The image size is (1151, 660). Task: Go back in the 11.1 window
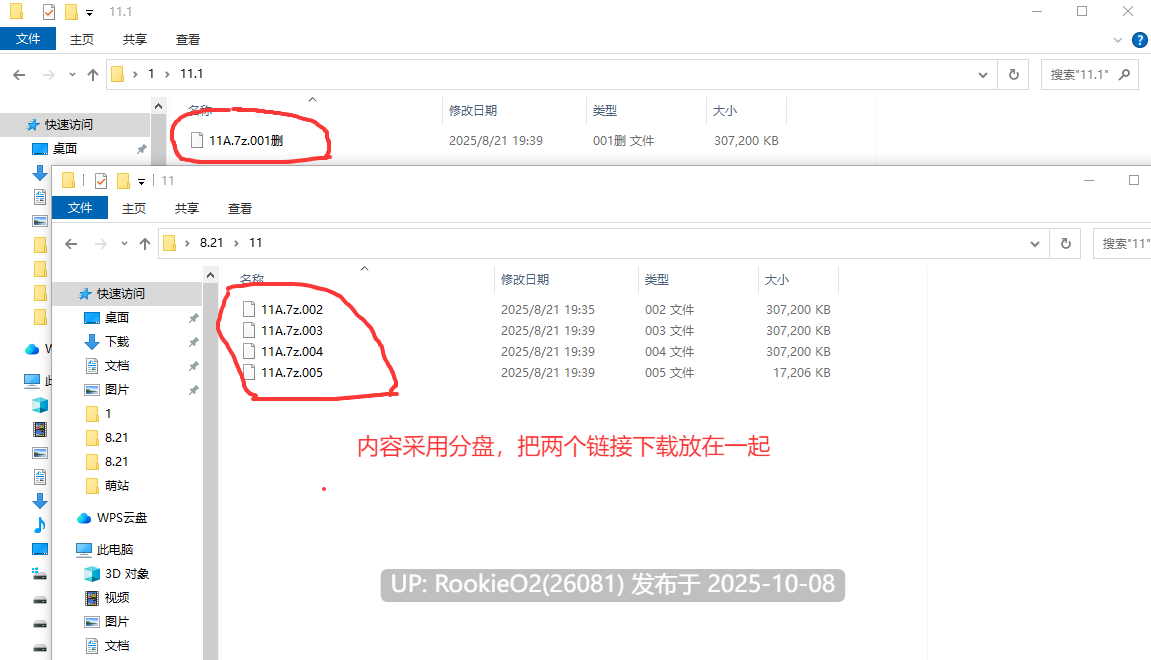19,74
